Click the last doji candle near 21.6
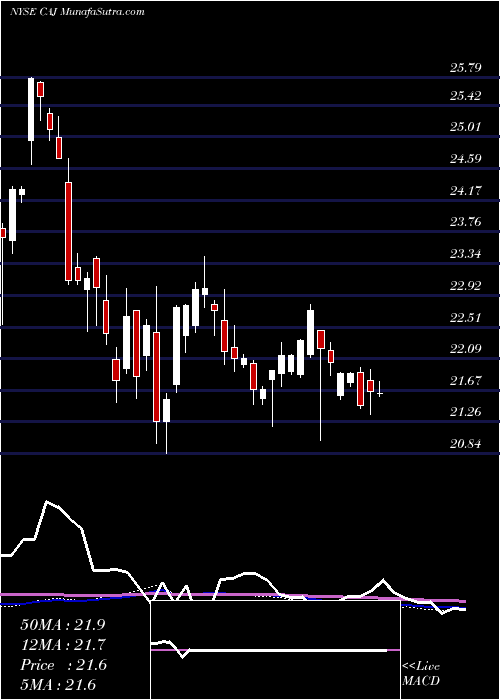Image resolution: width=500 pixels, height=700 pixels. pos(380,389)
